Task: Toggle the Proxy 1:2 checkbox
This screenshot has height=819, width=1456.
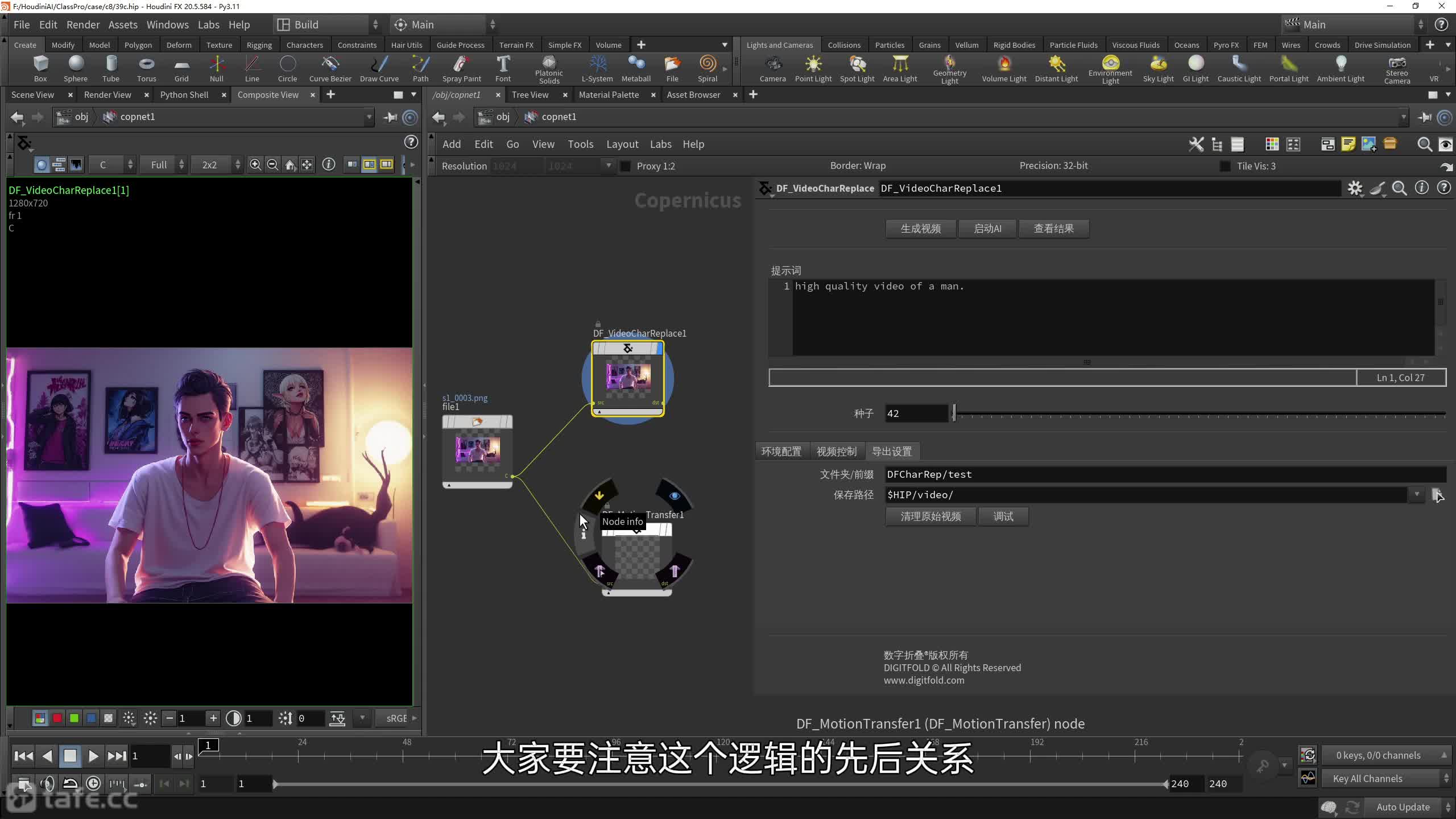Action: pyautogui.click(x=625, y=166)
